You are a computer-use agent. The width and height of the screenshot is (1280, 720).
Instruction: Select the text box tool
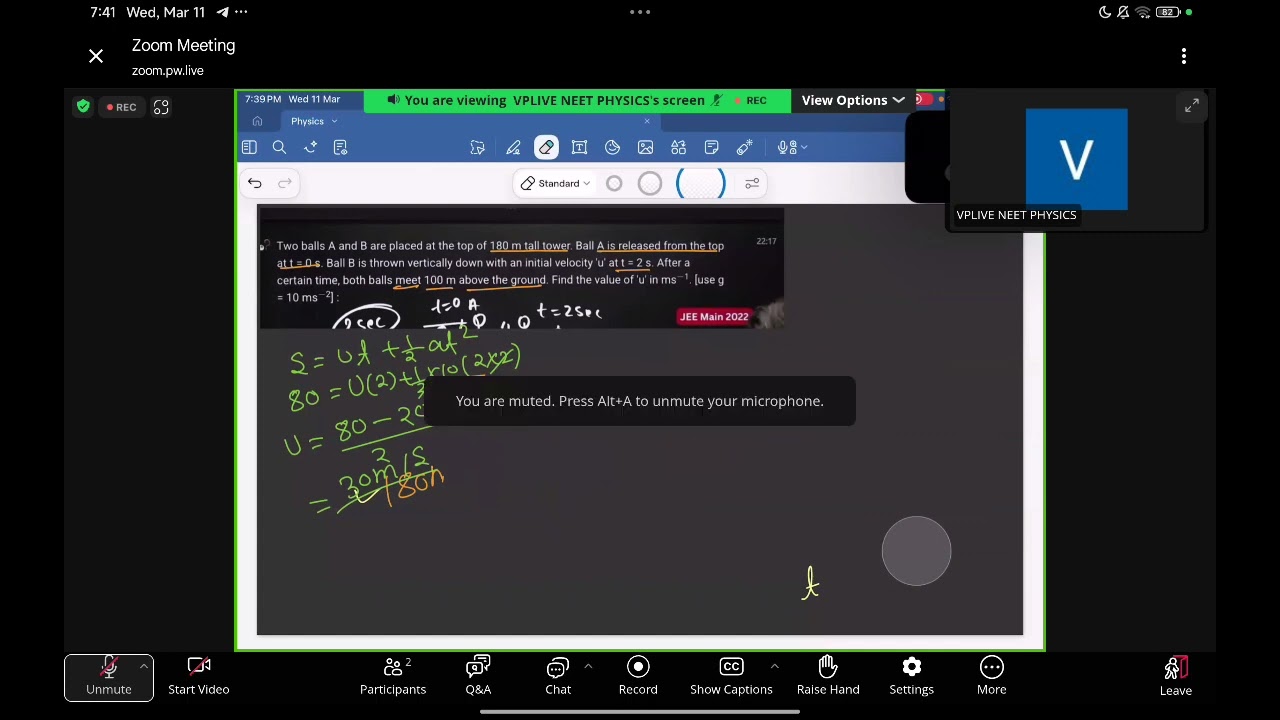click(x=579, y=148)
